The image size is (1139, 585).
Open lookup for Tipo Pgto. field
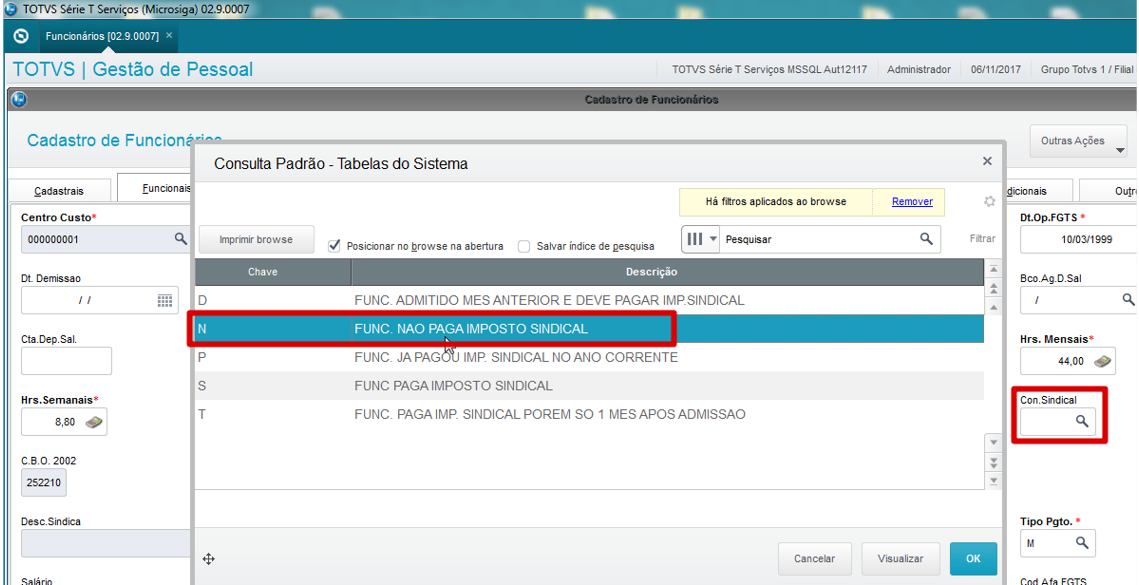point(1082,542)
